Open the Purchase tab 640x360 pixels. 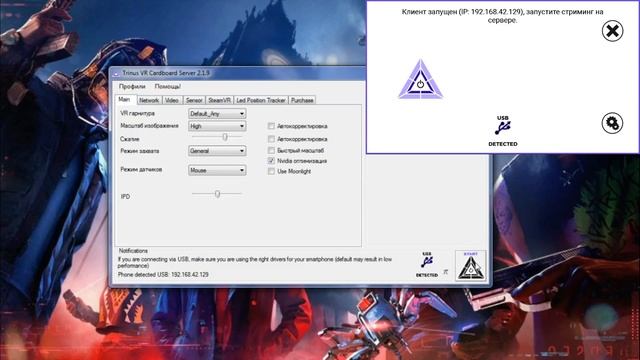302,100
